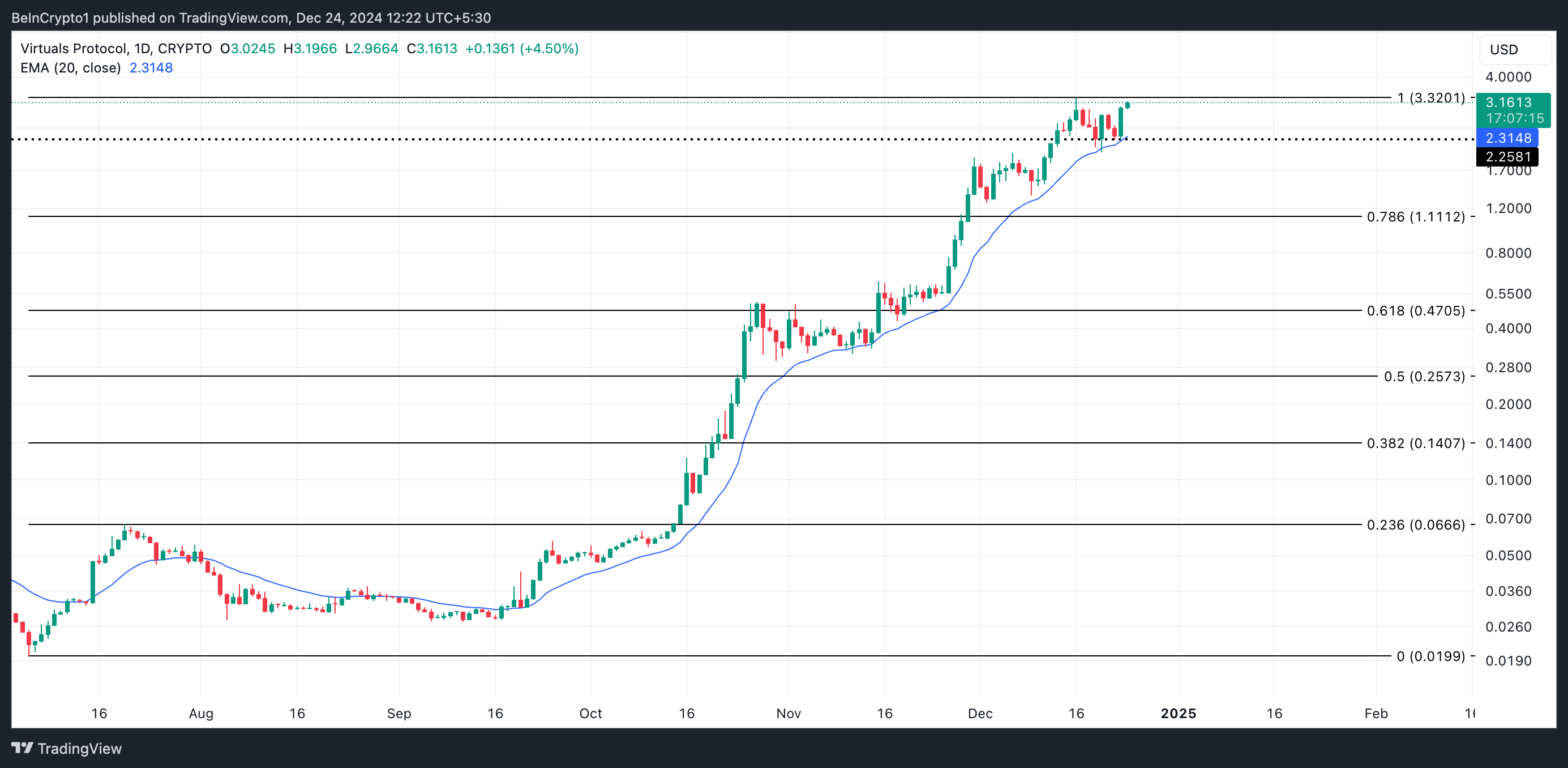
Task: Click the Nov label on time axis
Action: [x=789, y=713]
